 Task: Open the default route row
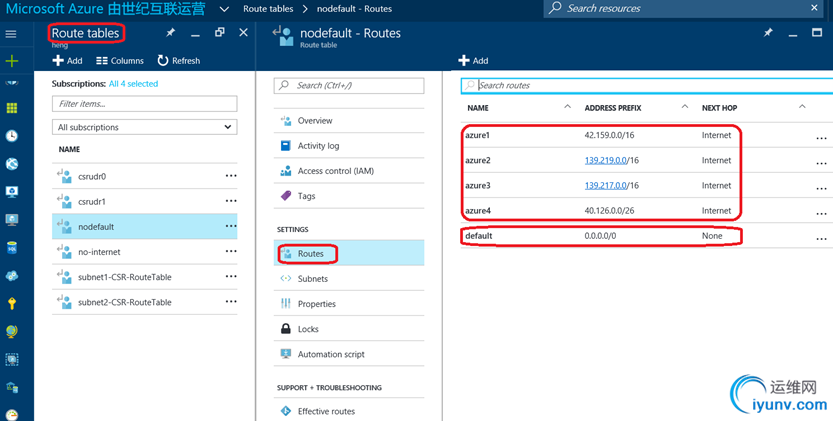click(647, 235)
